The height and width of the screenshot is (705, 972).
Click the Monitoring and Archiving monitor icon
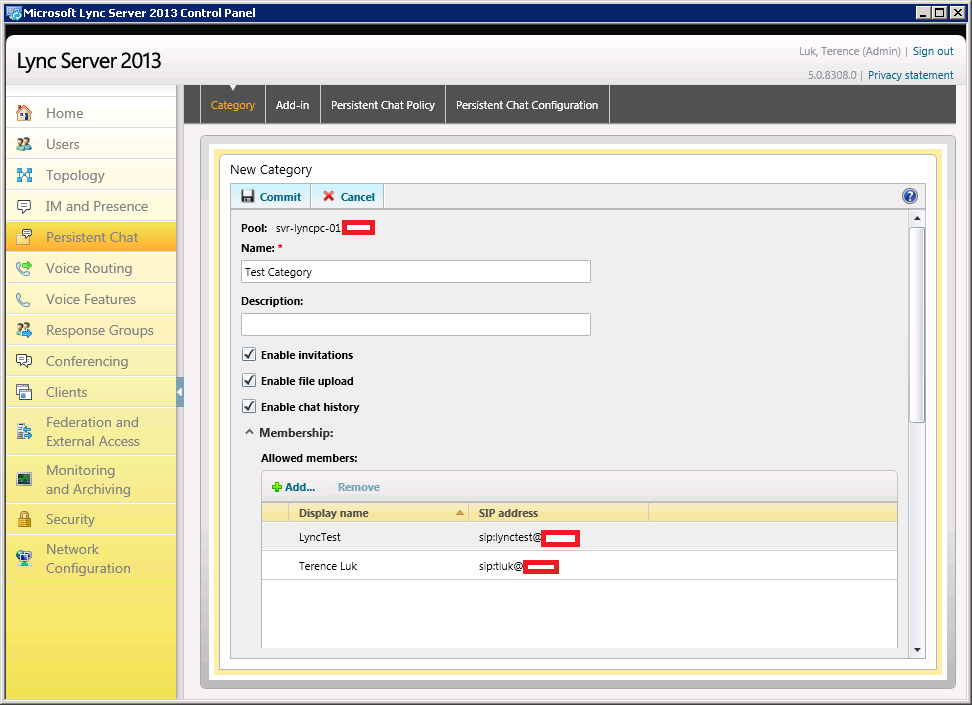24,479
